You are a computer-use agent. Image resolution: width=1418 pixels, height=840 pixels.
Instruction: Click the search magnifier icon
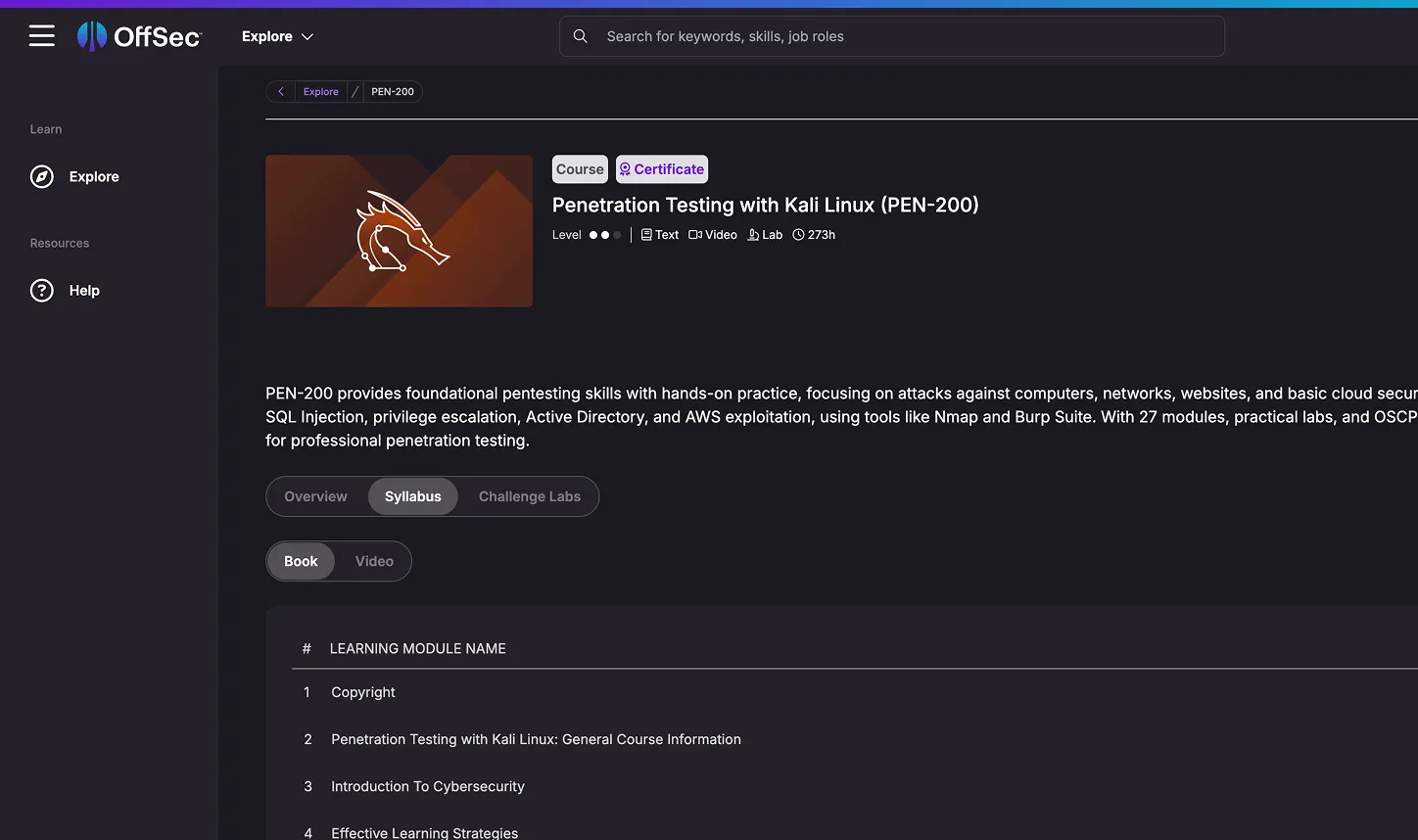[580, 35]
